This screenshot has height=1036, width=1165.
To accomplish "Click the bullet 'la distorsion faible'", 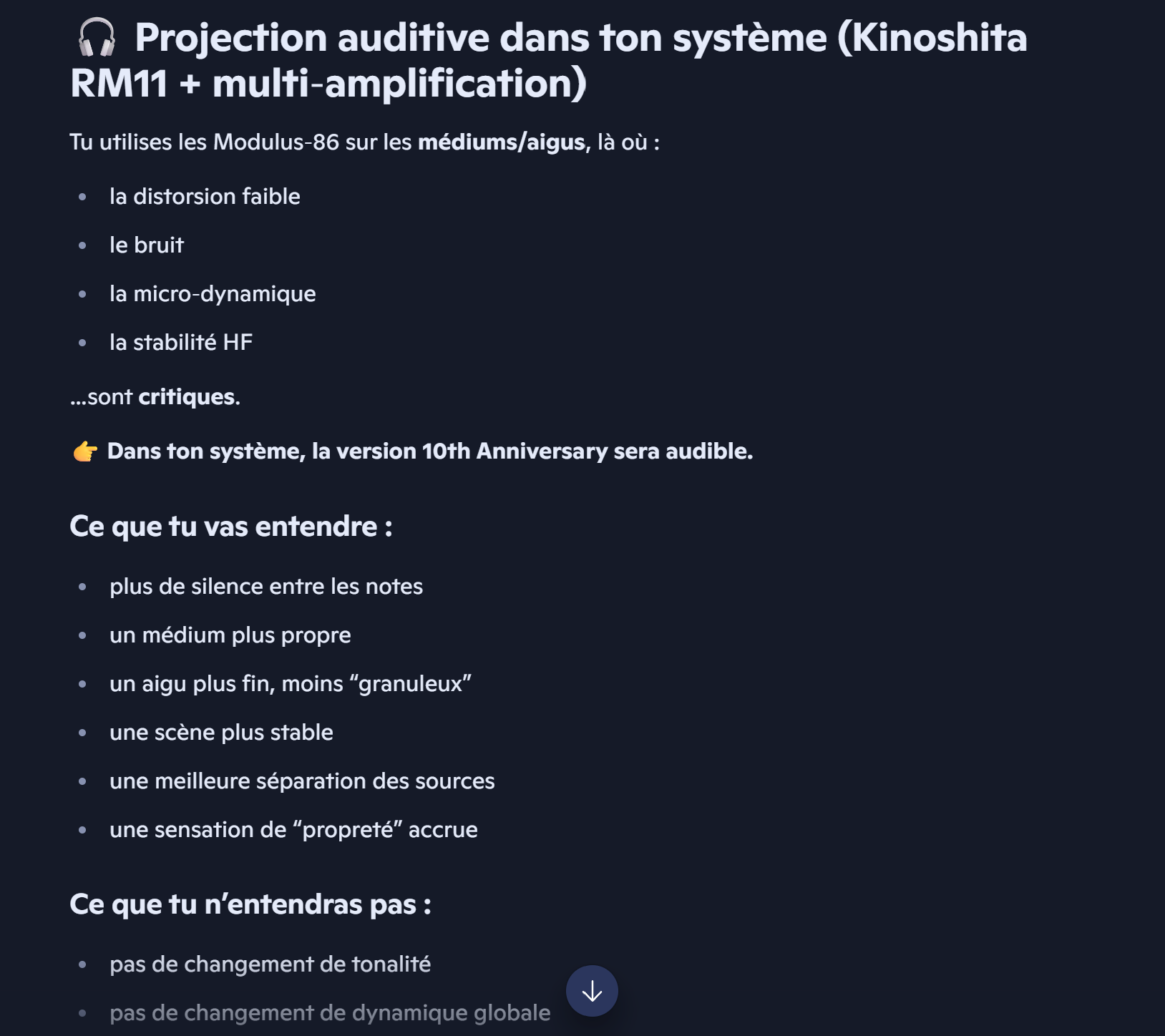I will click(x=205, y=197).
